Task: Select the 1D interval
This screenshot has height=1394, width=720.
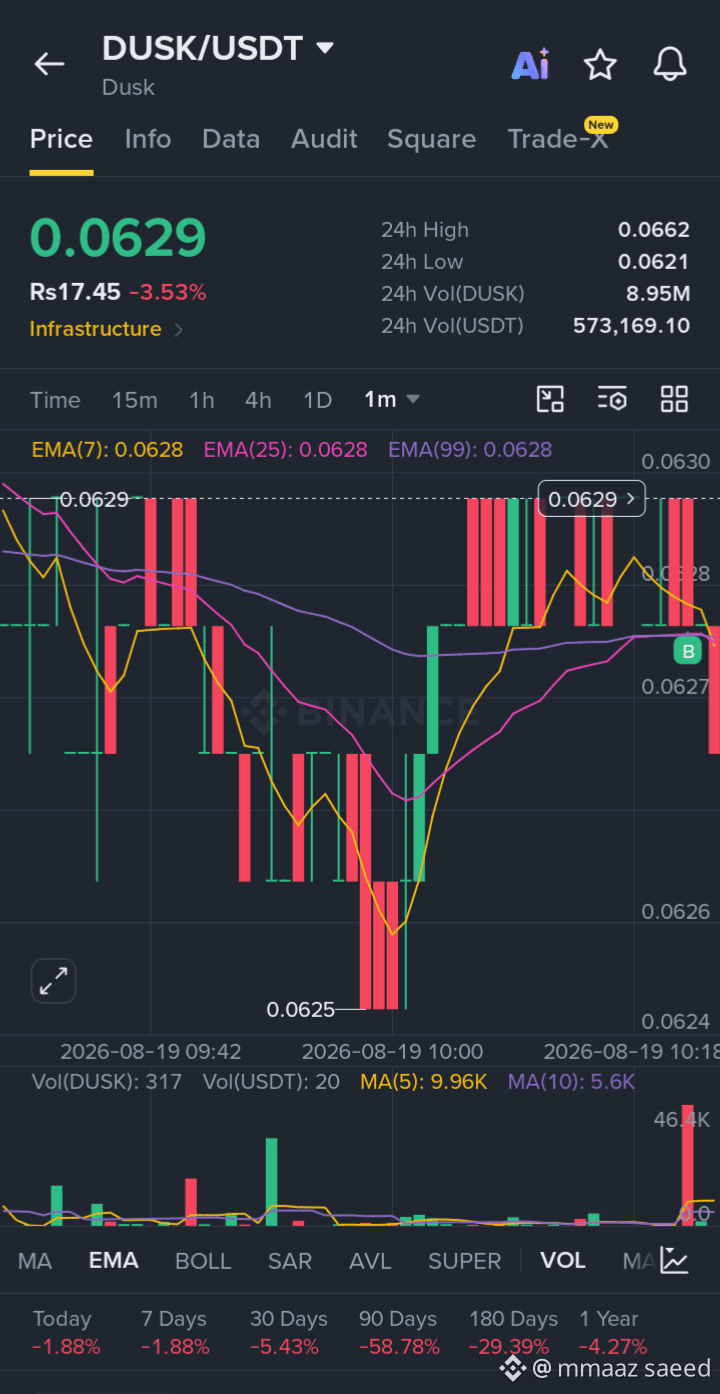Action: (318, 400)
